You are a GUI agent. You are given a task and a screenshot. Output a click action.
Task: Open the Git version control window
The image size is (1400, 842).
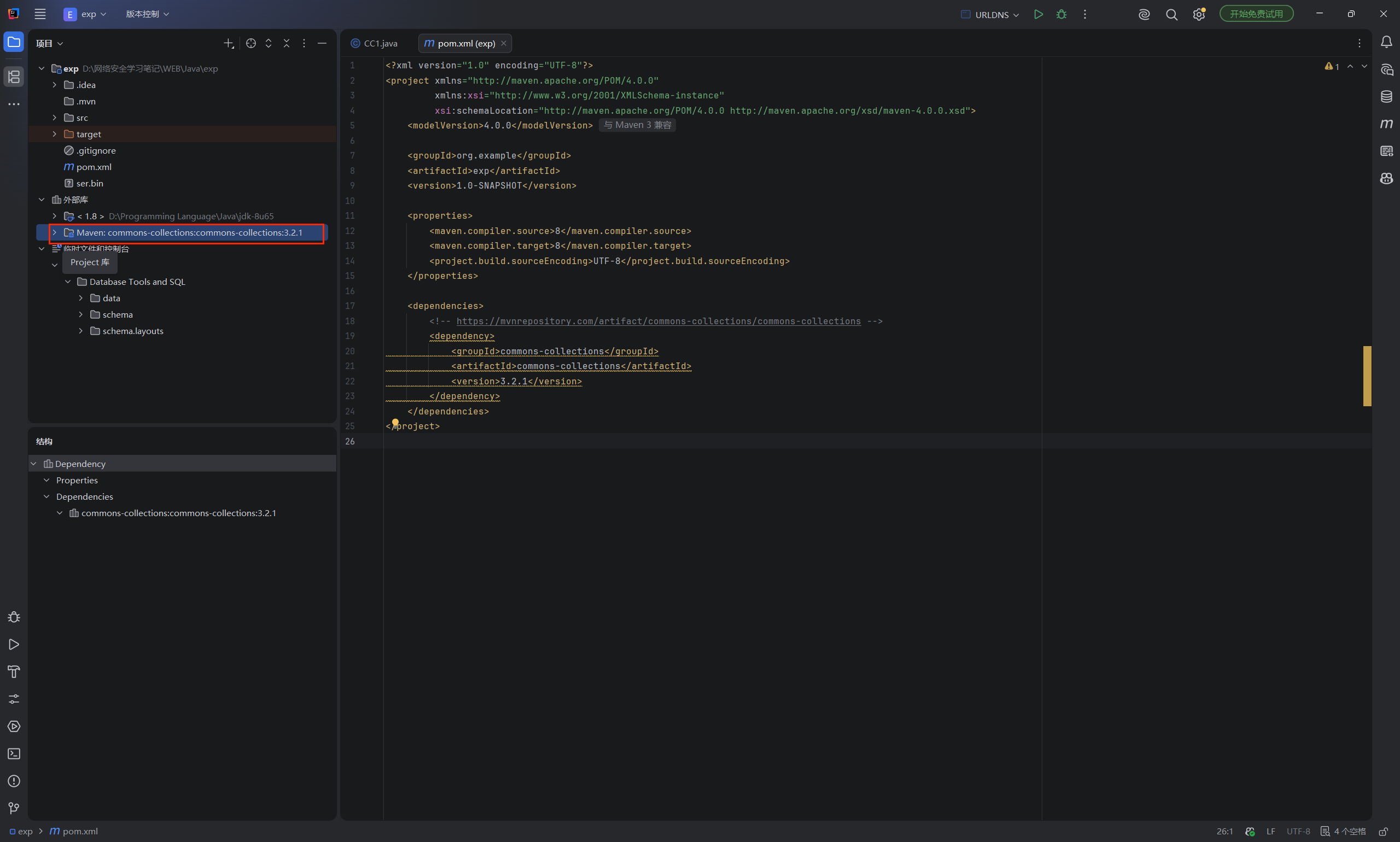(x=14, y=808)
